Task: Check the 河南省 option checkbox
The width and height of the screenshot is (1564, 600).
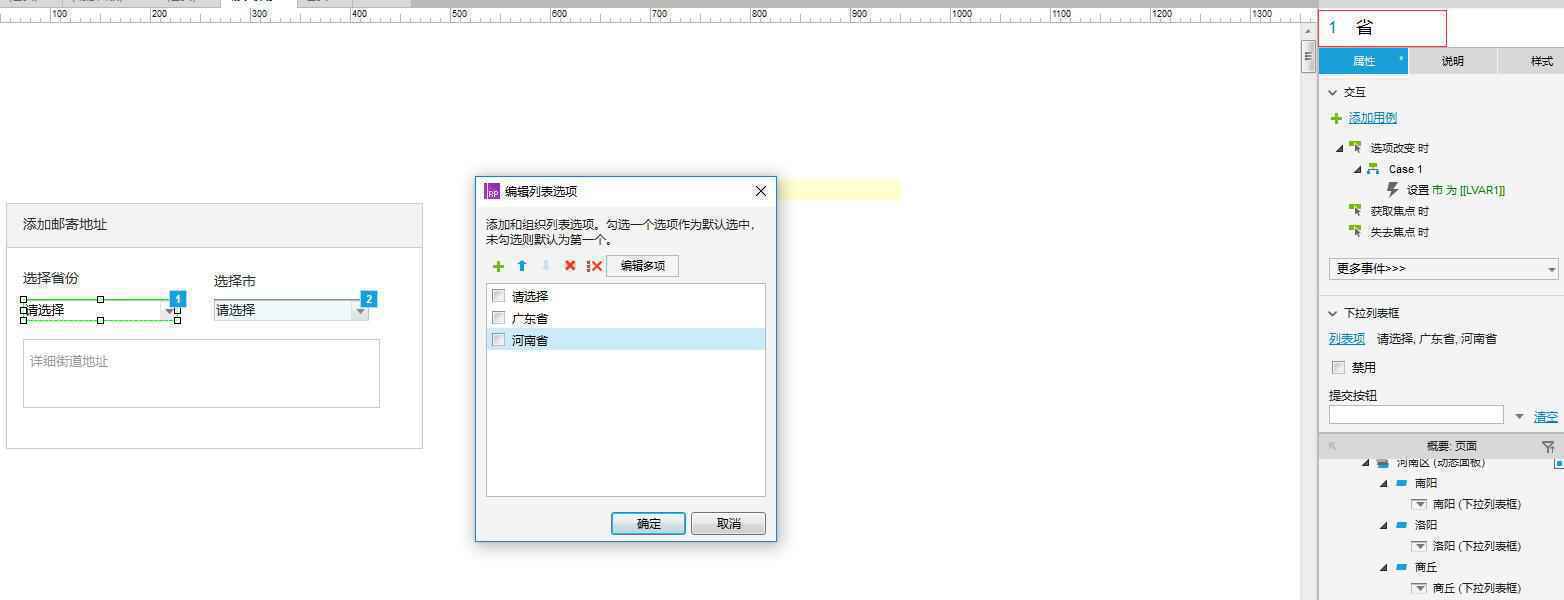Action: pos(498,340)
